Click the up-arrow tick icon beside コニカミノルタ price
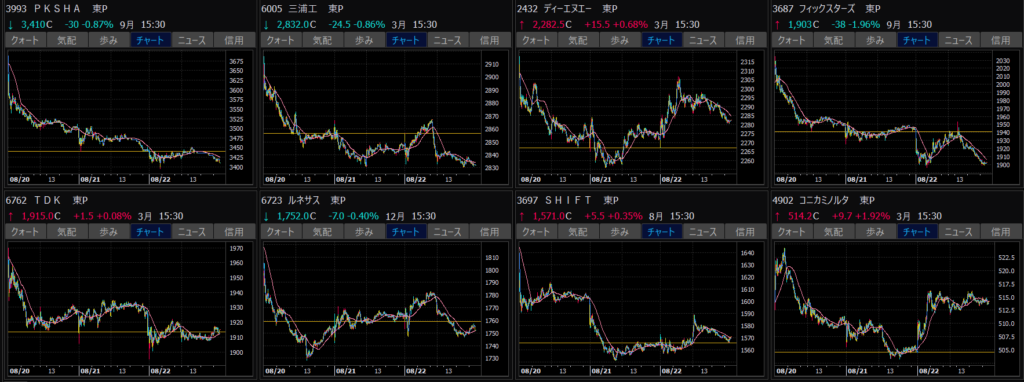The image size is (1024, 382). click(778, 216)
